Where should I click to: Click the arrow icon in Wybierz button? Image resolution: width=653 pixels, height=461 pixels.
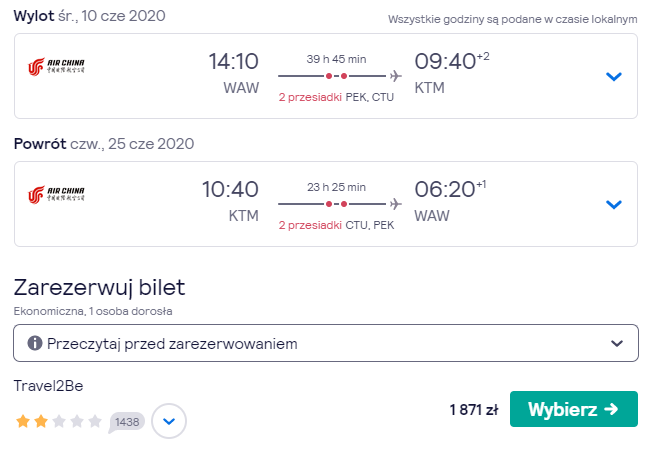click(611, 409)
